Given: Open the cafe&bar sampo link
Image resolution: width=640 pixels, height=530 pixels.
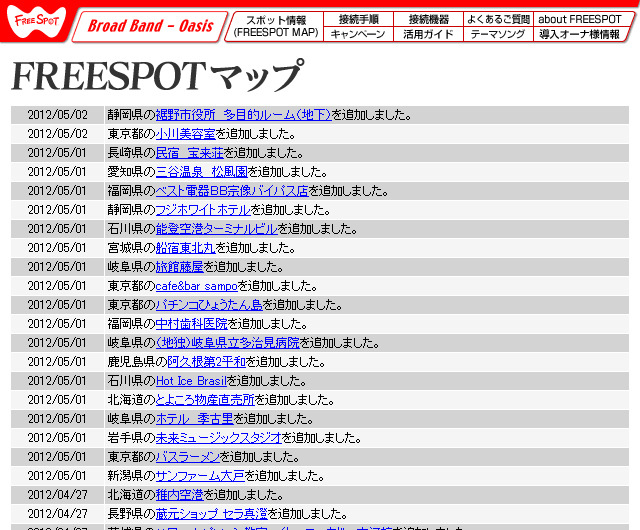Looking at the screenshot, I should (196, 286).
